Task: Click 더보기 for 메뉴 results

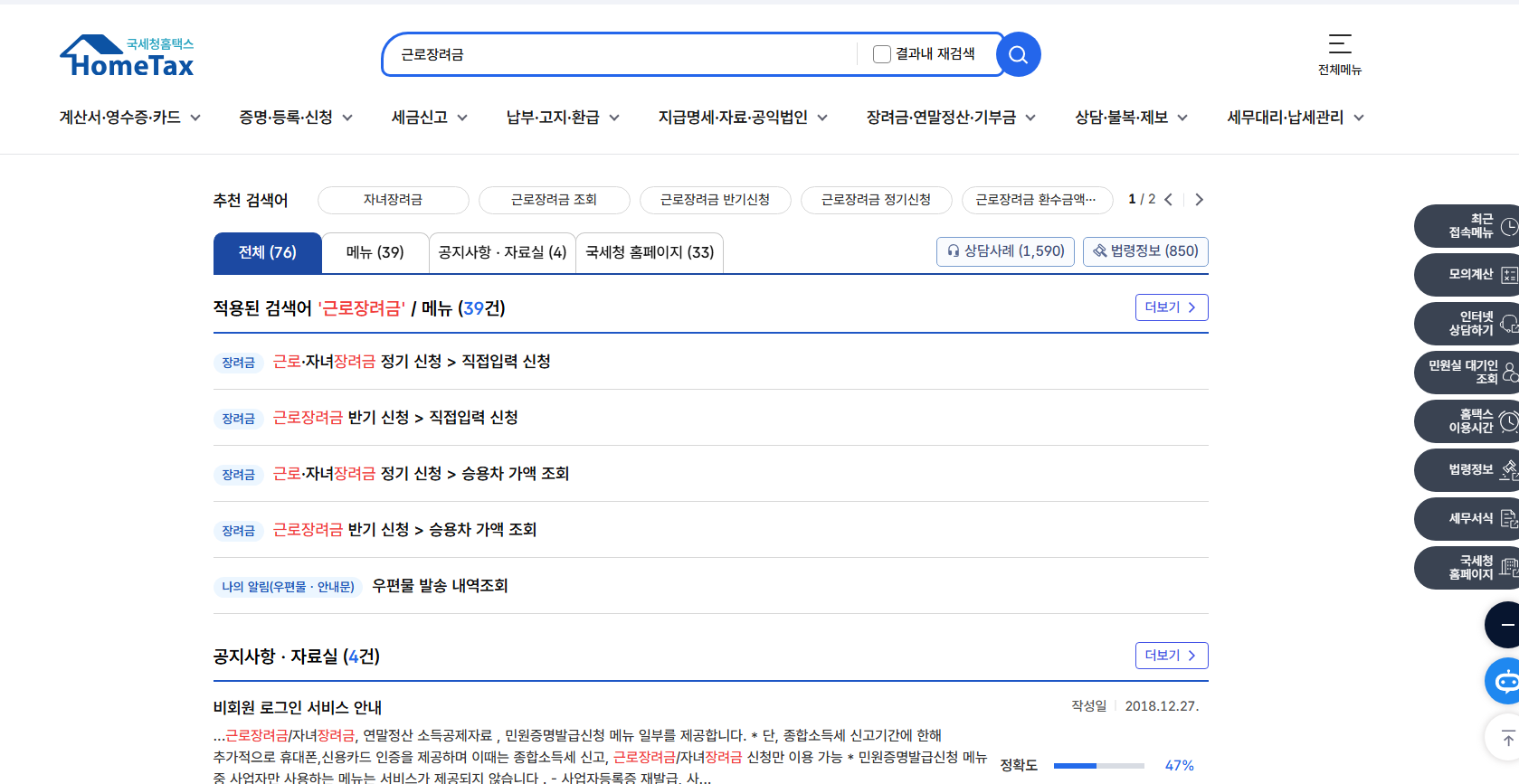Action: [x=1172, y=307]
